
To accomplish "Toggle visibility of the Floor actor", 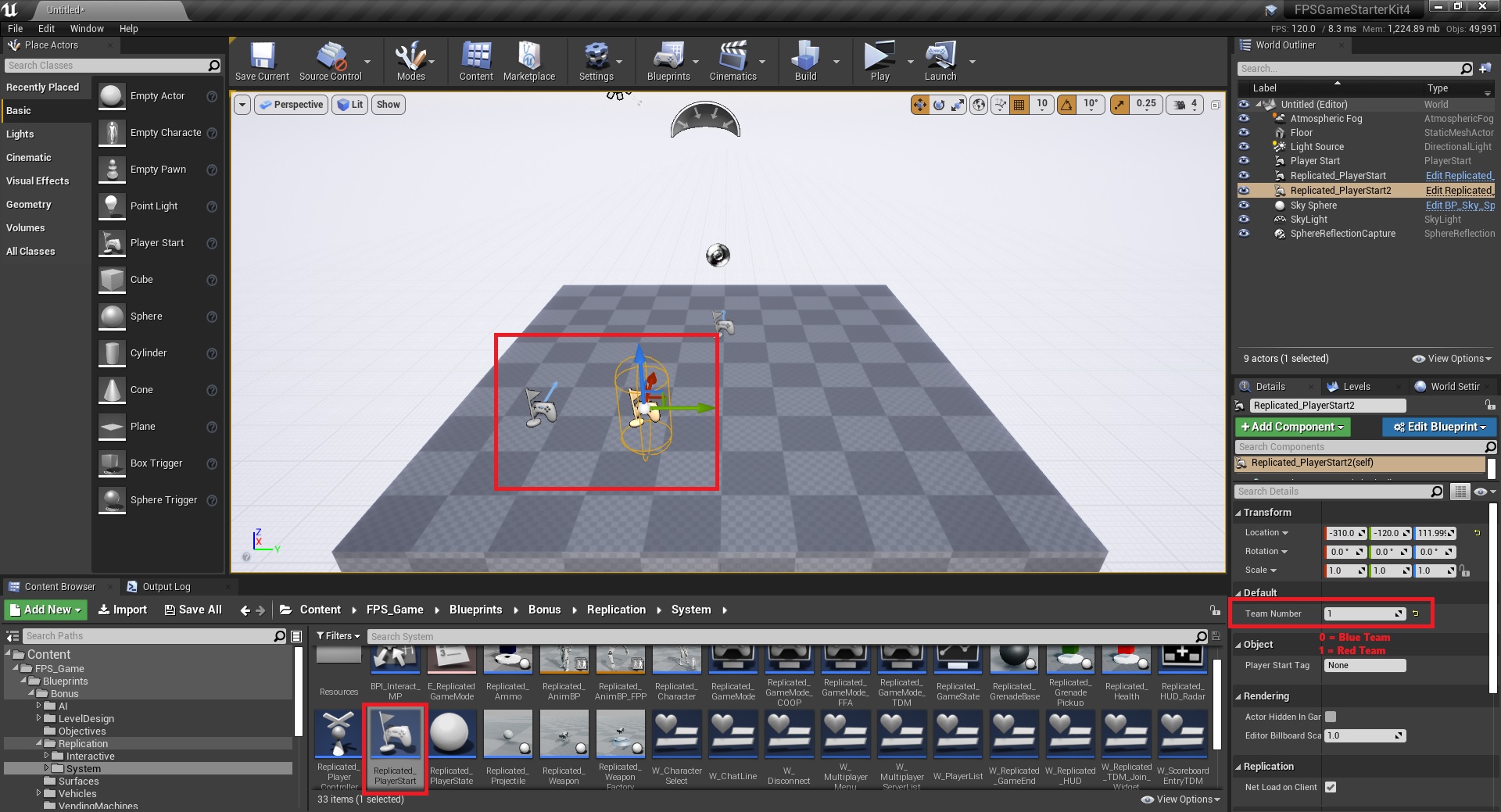I will point(1244,133).
